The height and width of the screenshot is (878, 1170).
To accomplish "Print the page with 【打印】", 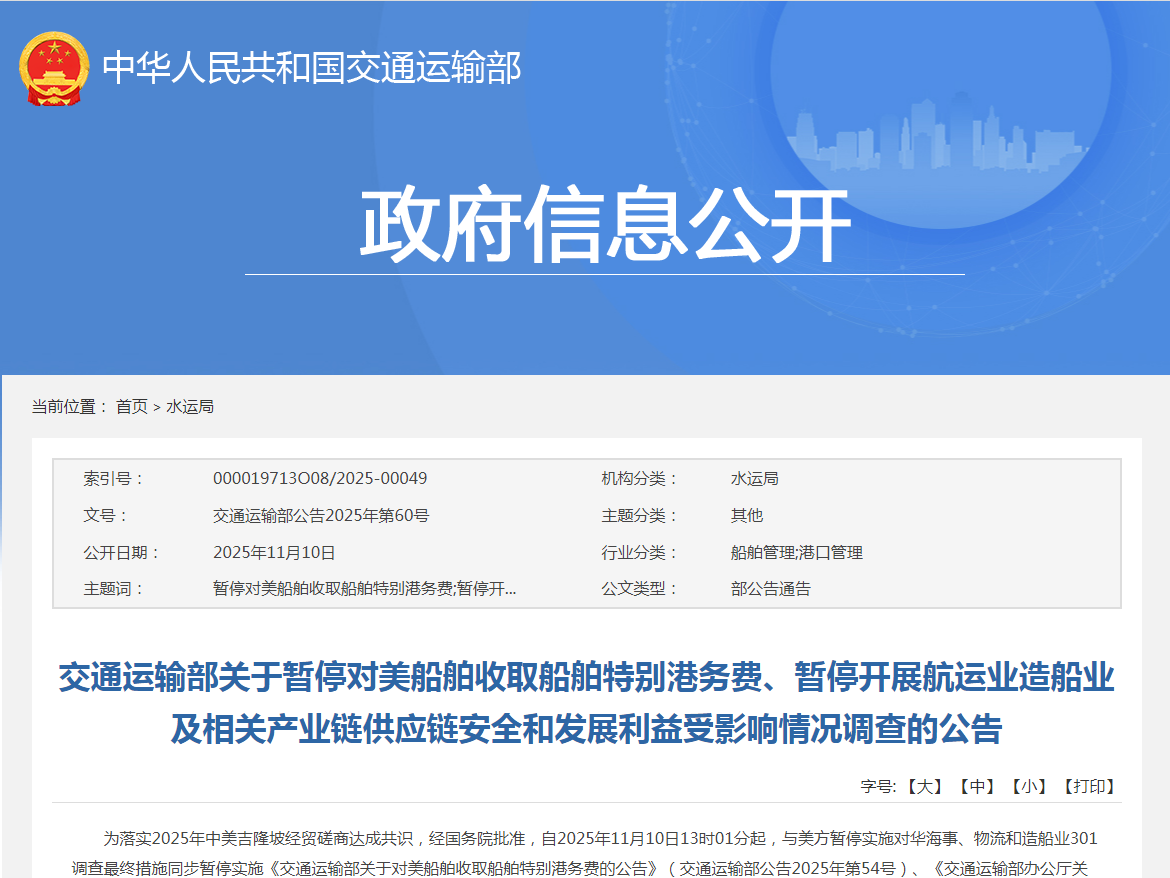I will (1089, 786).
